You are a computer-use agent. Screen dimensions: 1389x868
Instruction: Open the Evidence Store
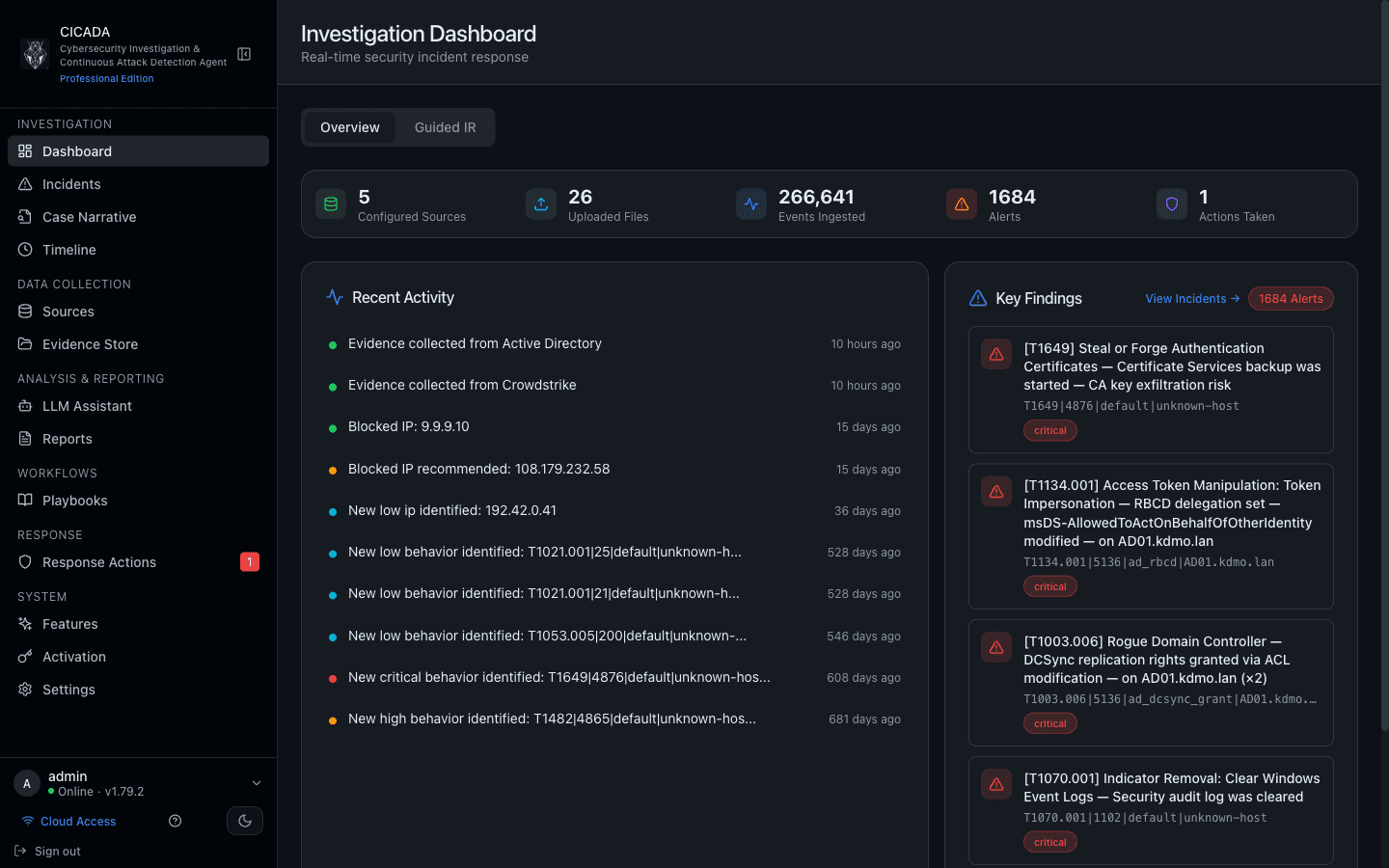pyautogui.click(x=138, y=344)
